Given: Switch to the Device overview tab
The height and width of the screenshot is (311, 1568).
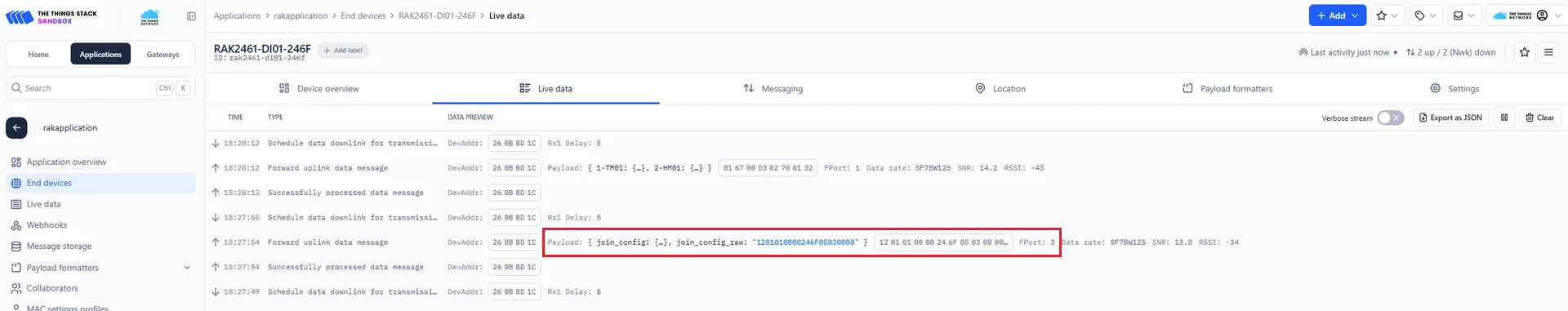Looking at the screenshot, I should (318, 88).
